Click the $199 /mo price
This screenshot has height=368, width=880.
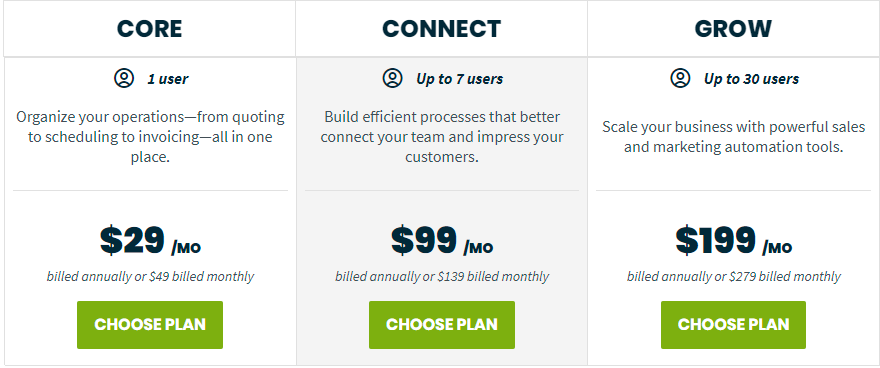click(x=734, y=241)
